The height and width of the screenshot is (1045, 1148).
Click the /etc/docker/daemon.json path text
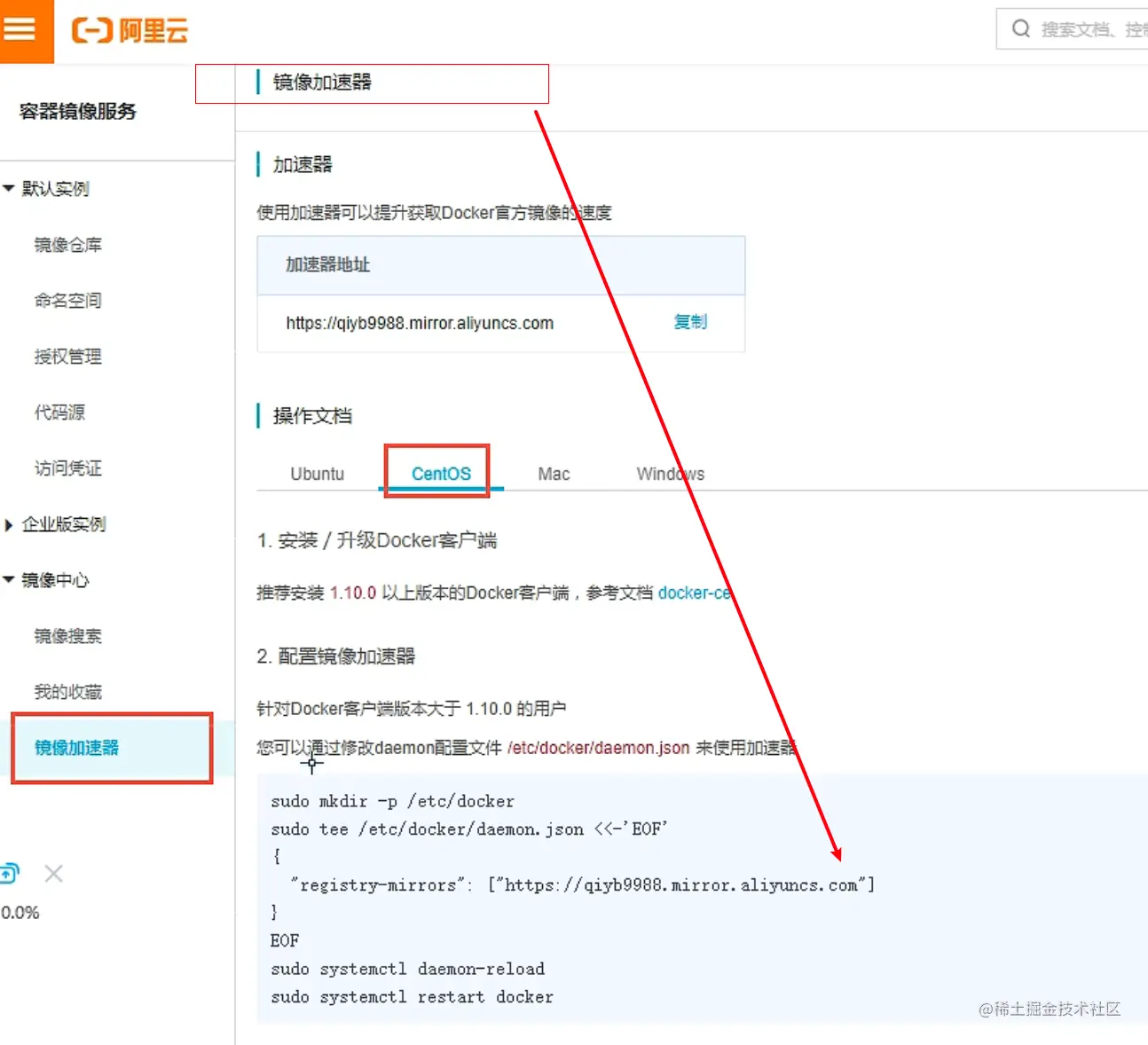tap(599, 748)
